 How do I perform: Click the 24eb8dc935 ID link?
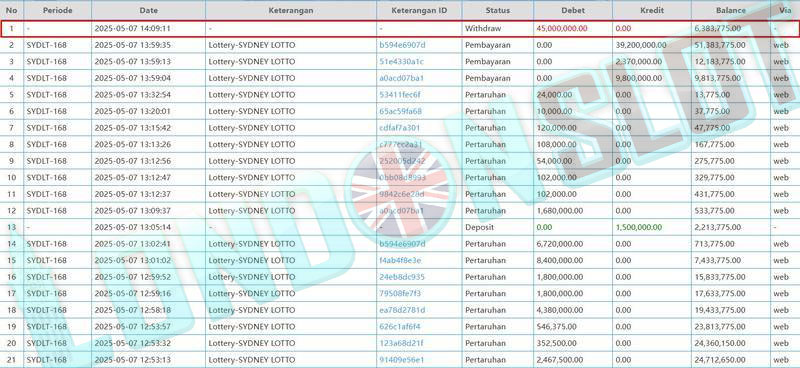[402, 277]
